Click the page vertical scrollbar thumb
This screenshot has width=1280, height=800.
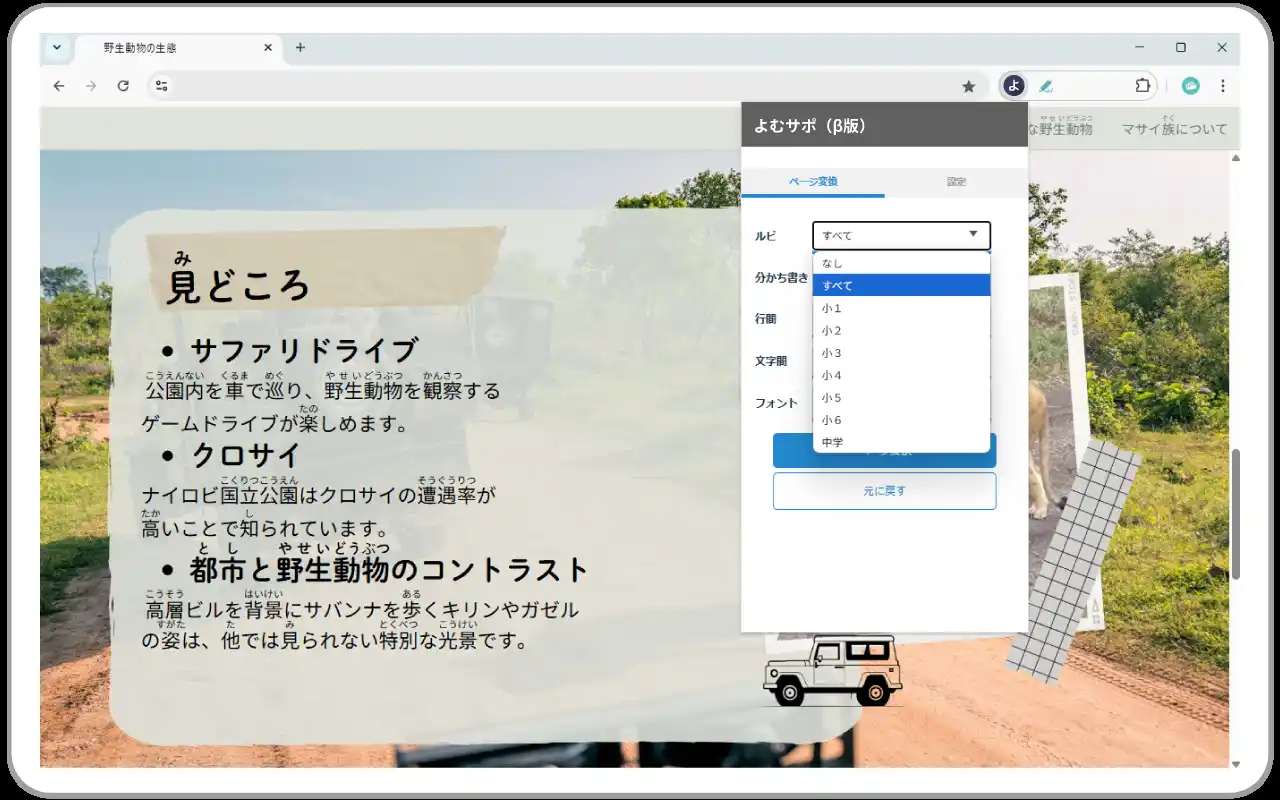pyautogui.click(x=1234, y=515)
